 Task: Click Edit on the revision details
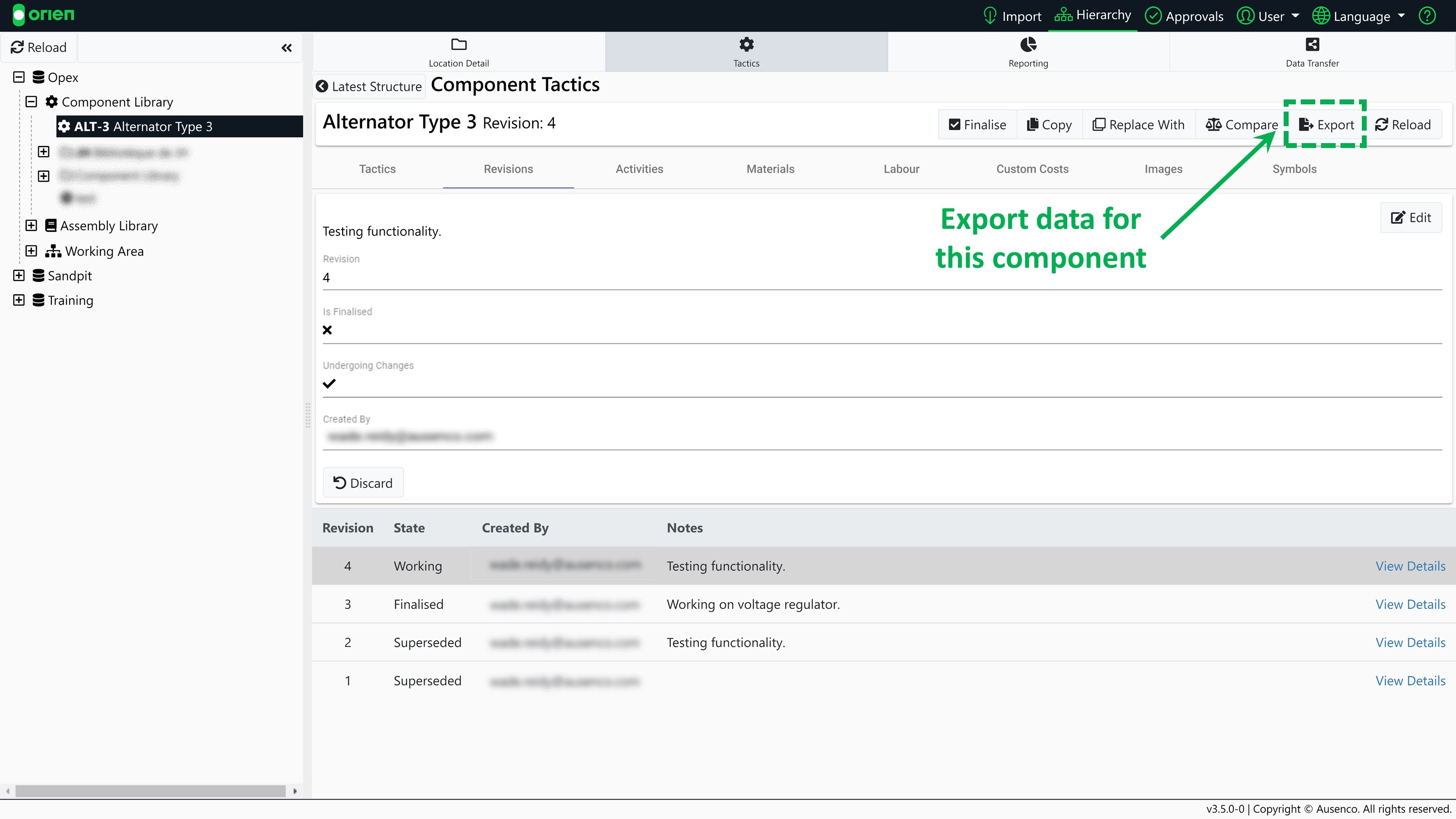tap(1411, 217)
